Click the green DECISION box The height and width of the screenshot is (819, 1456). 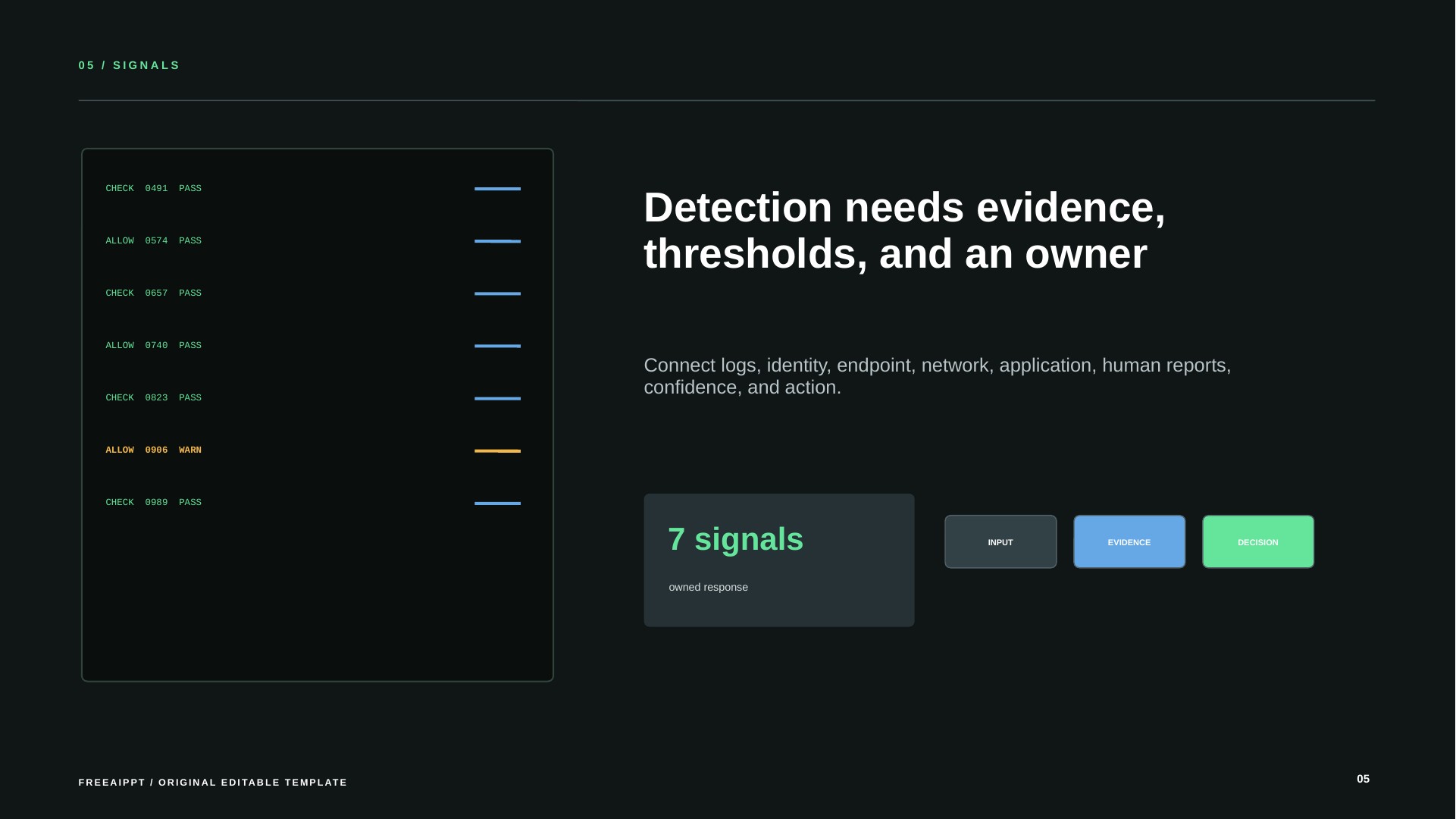1258,541
